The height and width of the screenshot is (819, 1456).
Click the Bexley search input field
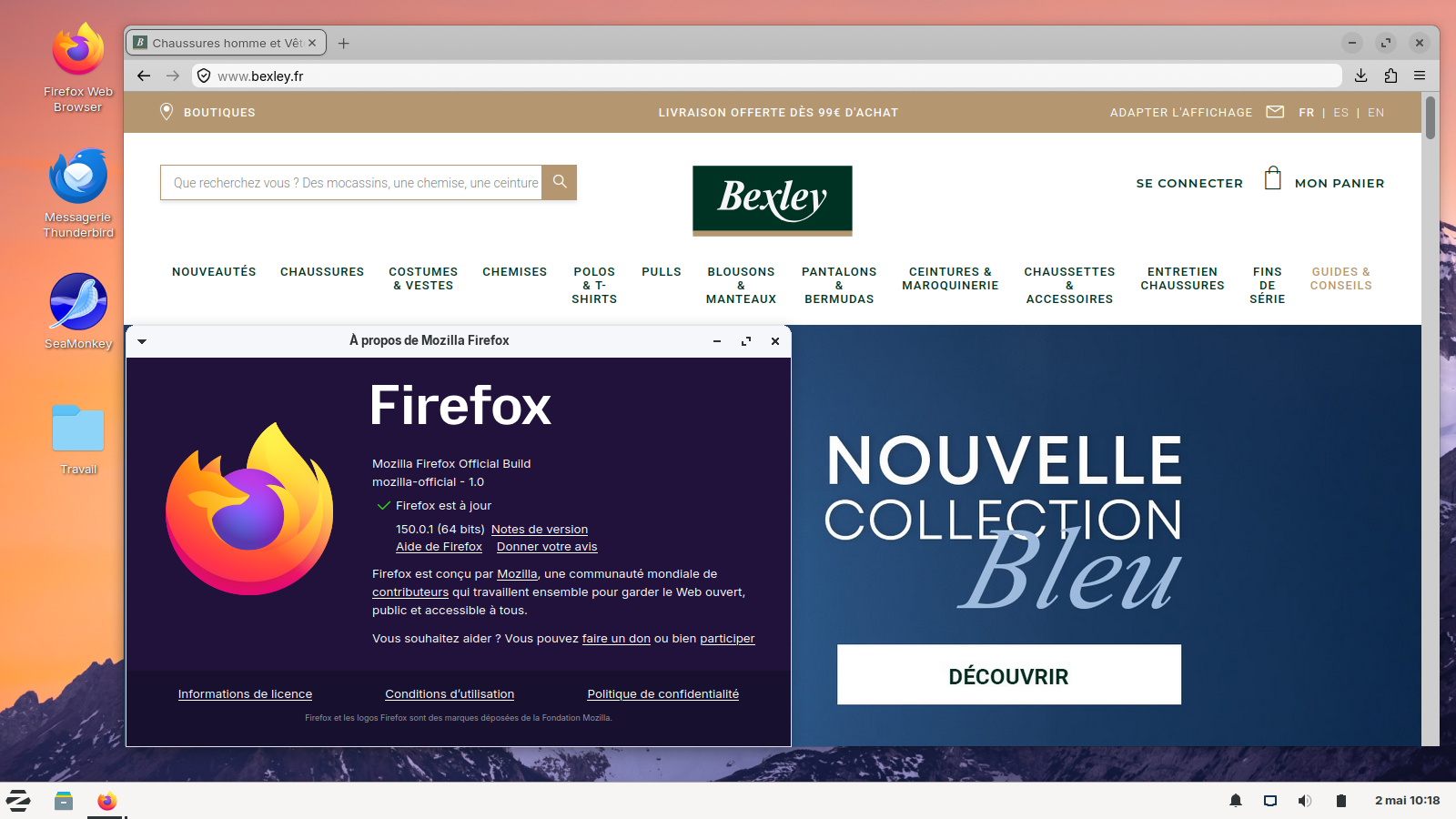pyautogui.click(x=351, y=182)
